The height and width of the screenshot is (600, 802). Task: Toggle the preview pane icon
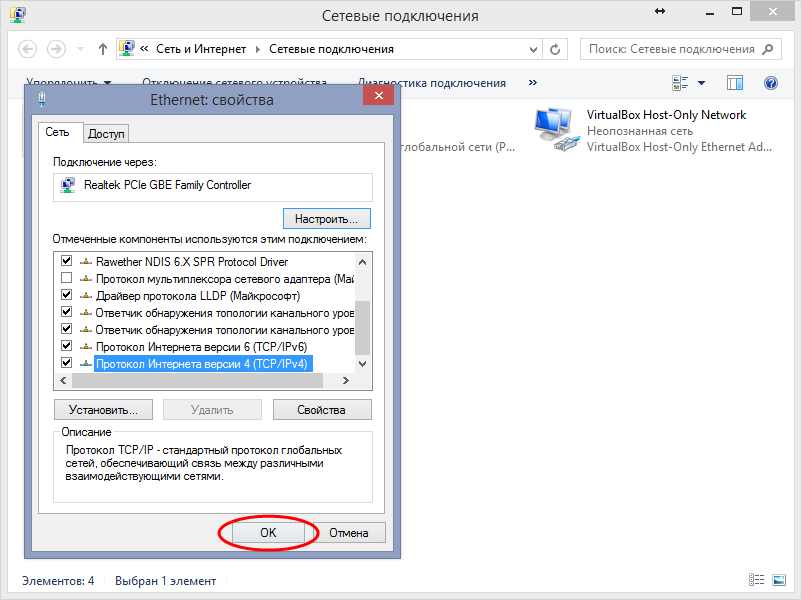click(x=735, y=83)
